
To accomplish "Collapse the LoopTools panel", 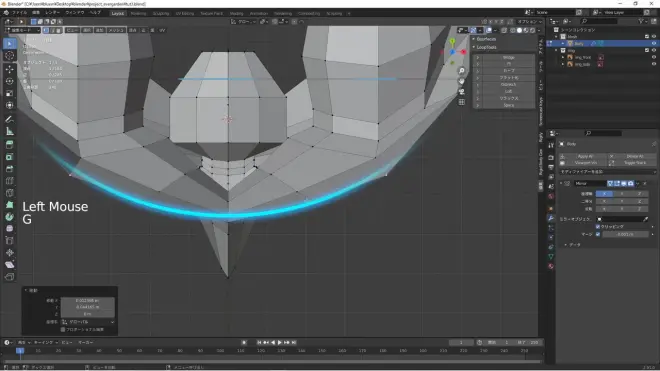I will (x=474, y=47).
